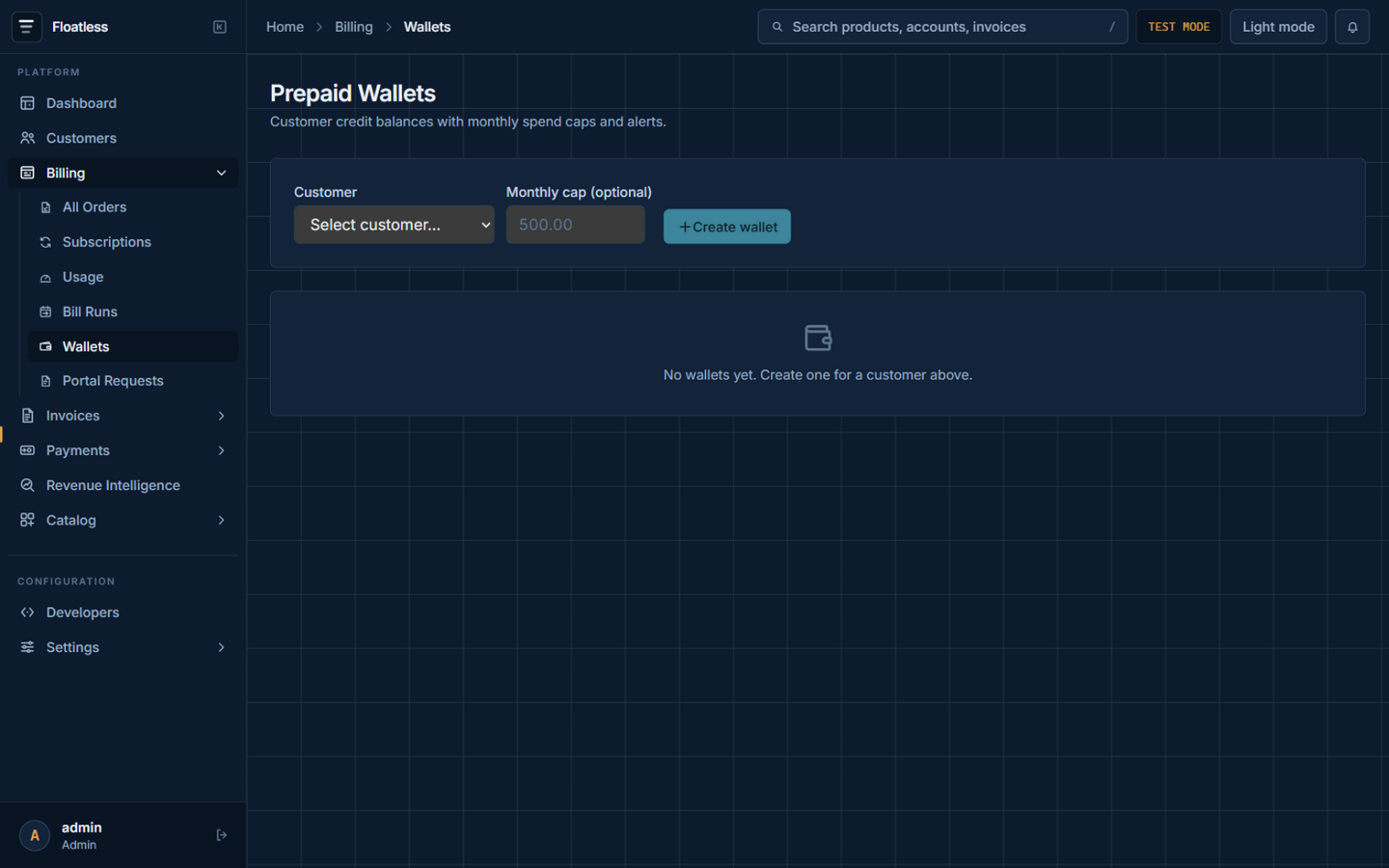This screenshot has width=1389, height=868.
Task: Select Wallets in the sidebar
Action: click(x=133, y=346)
